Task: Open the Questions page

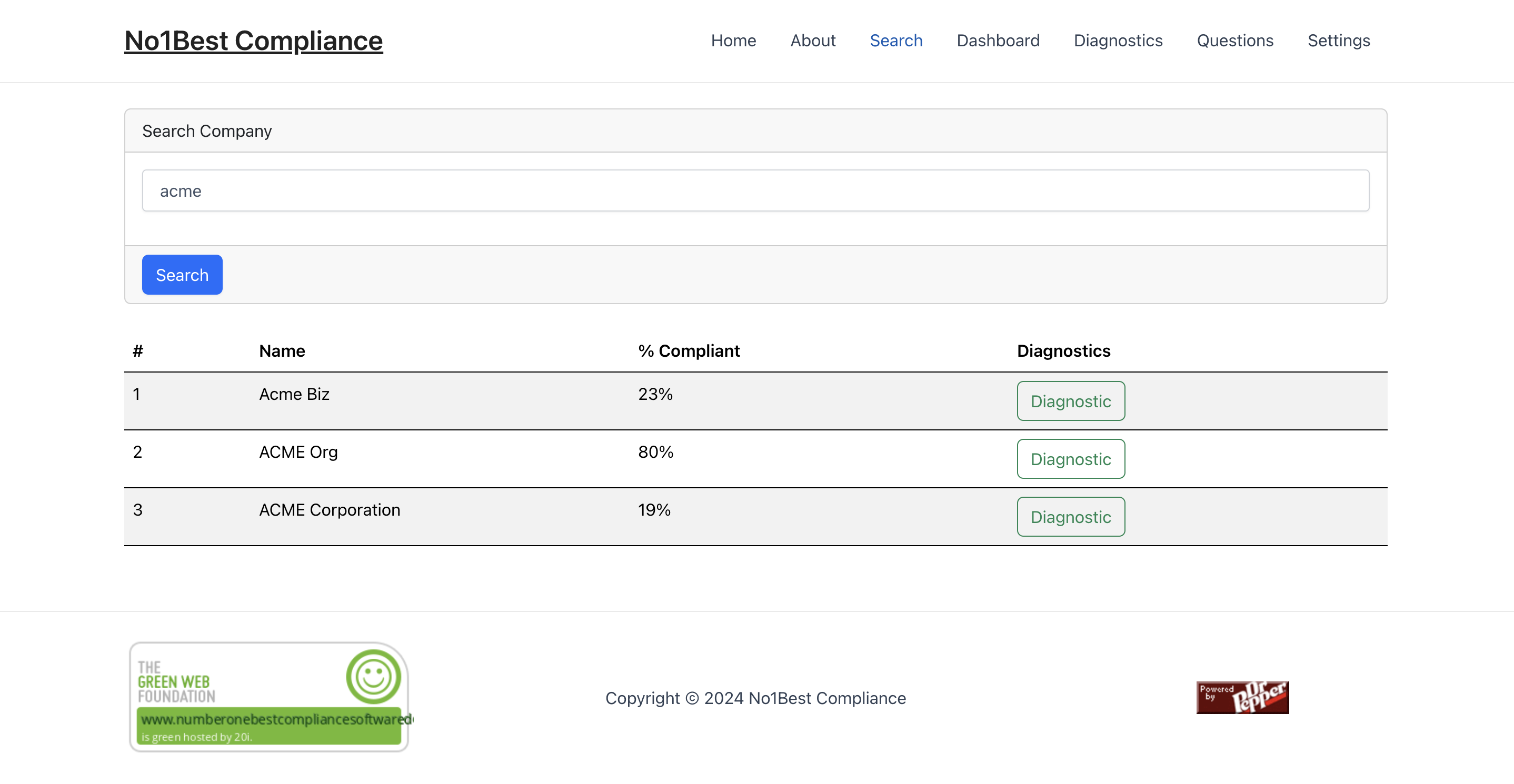Action: (x=1234, y=41)
